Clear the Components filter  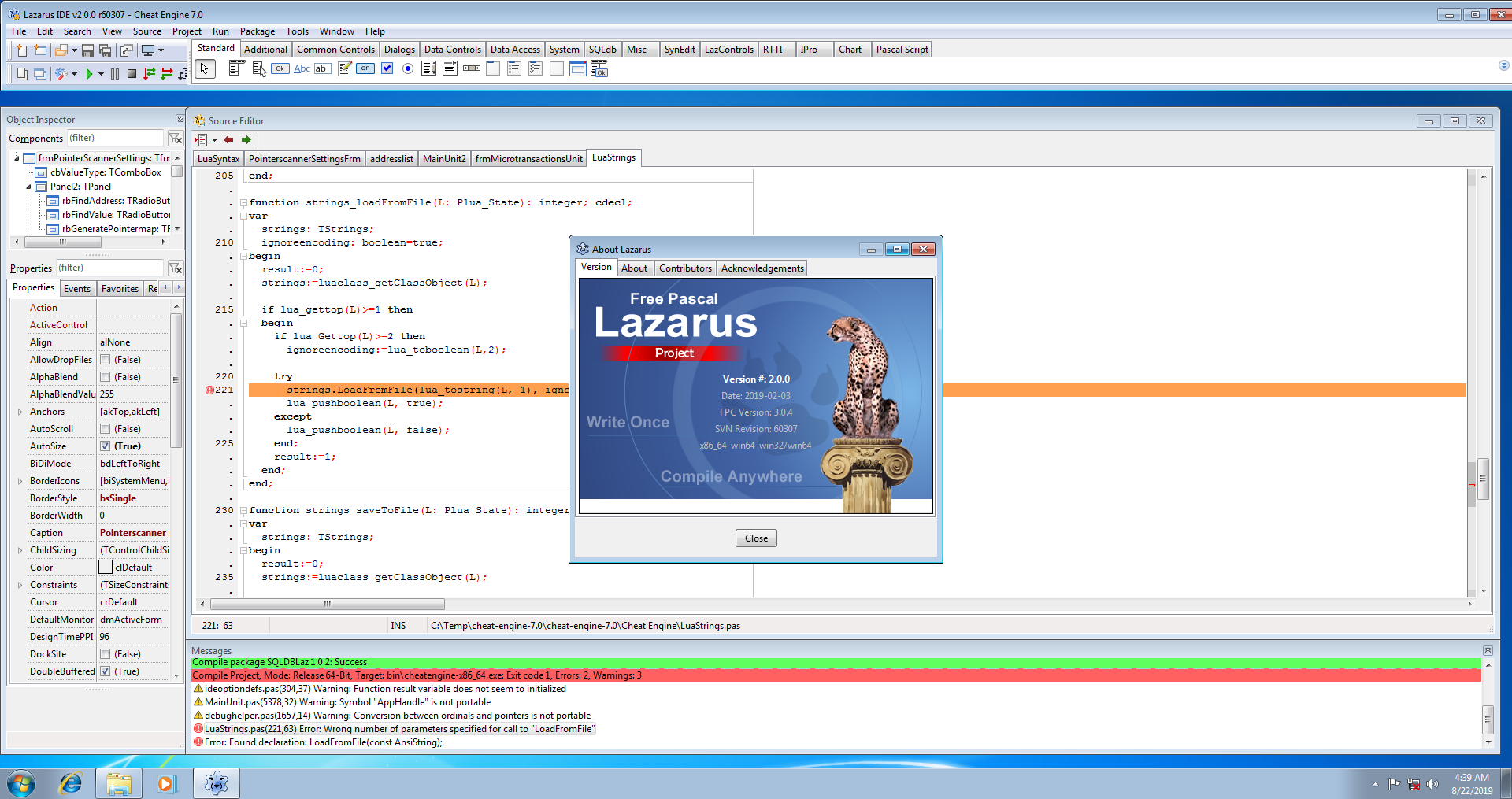[176, 139]
